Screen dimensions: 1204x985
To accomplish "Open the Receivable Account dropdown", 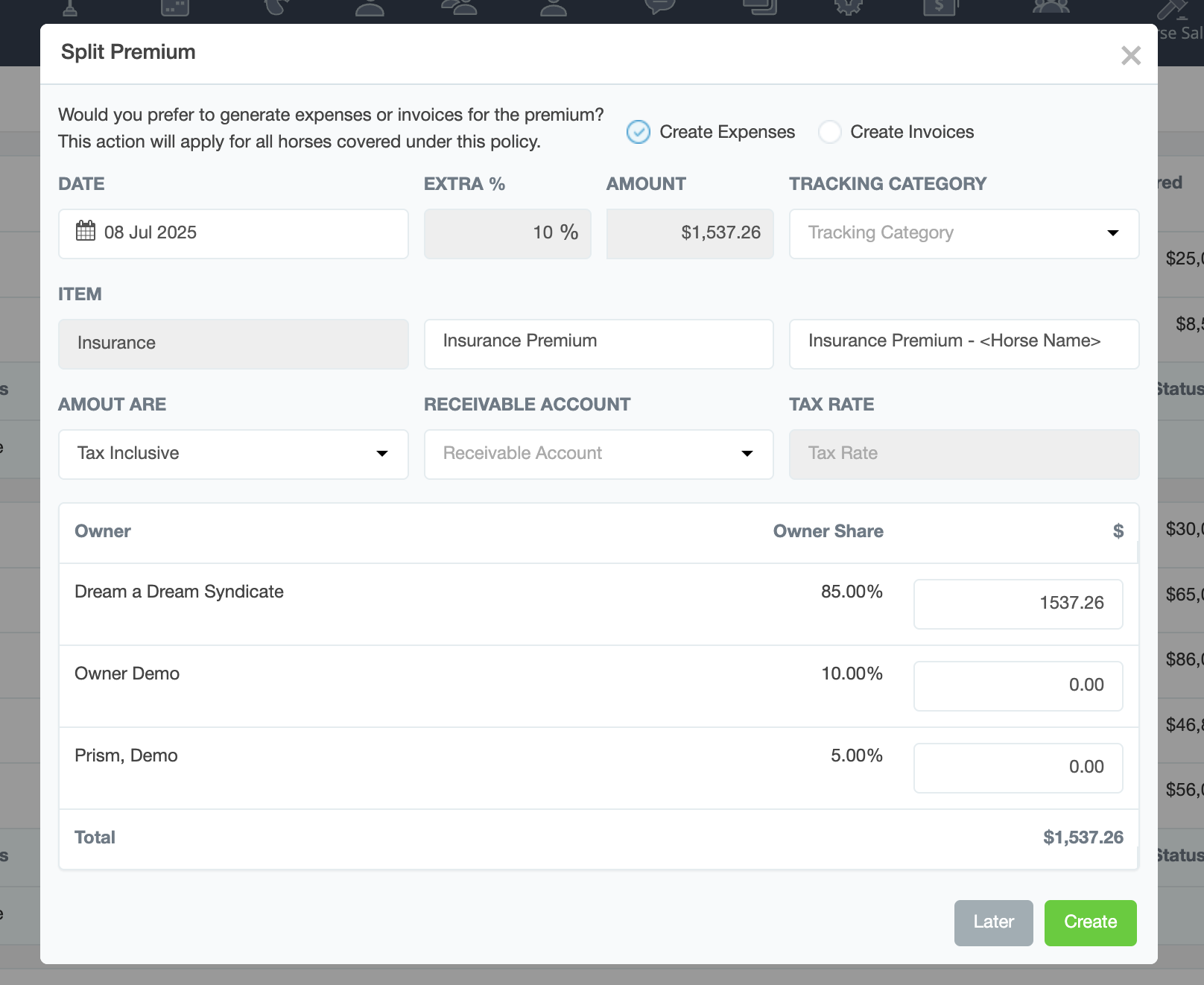I will [x=598, y=454].
